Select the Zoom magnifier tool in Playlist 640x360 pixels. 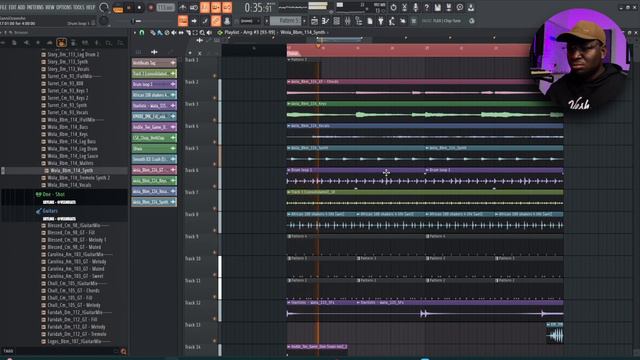[202, 33]
